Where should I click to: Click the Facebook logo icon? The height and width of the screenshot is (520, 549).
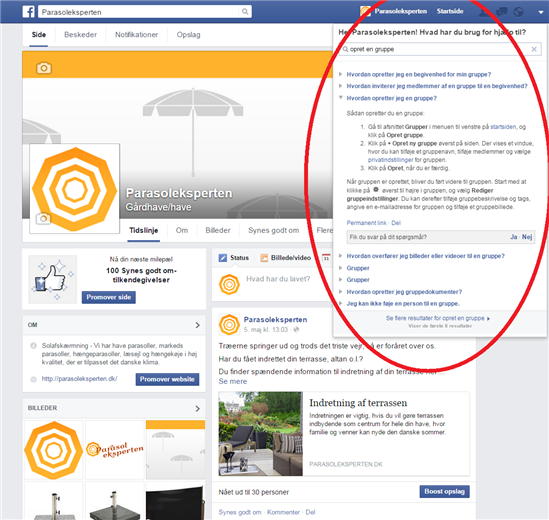[x=28, y=12]
